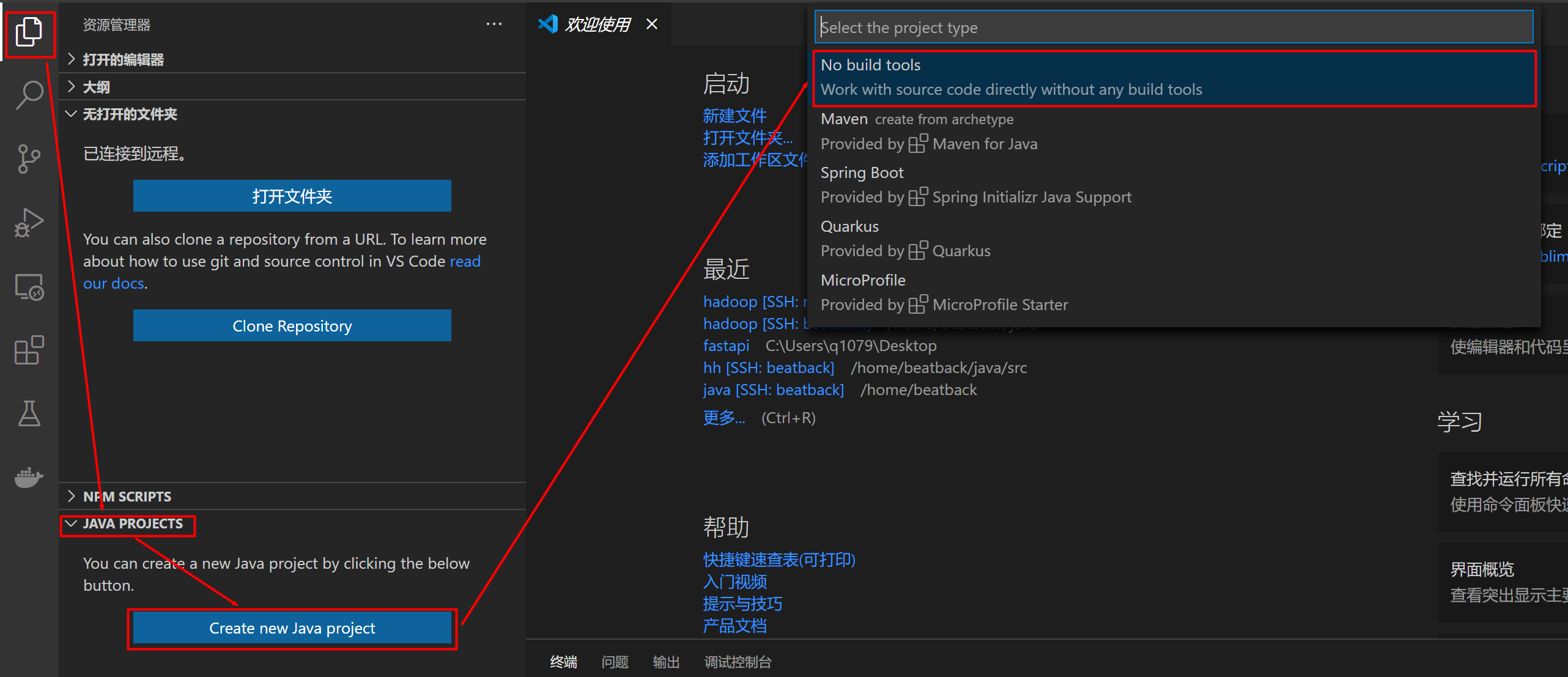Open the Testing beaker view

[x=29, y=413]
